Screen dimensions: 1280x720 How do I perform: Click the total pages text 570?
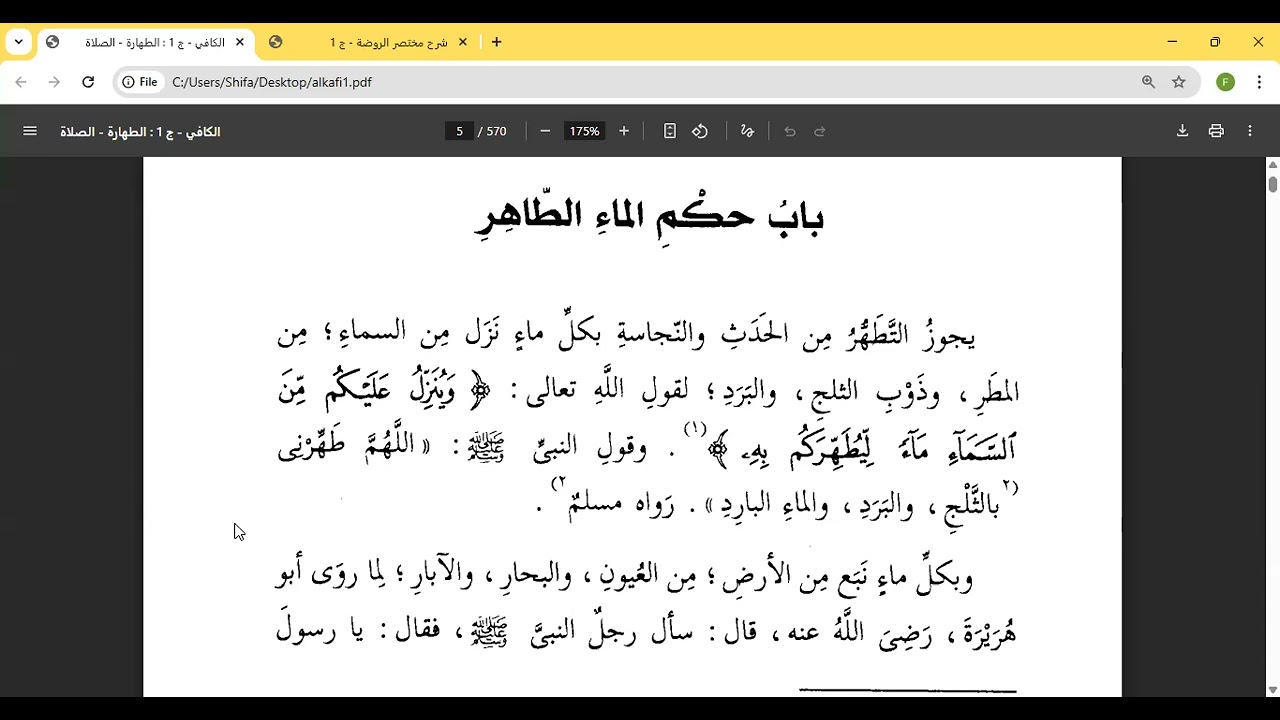tap(497, 132)
